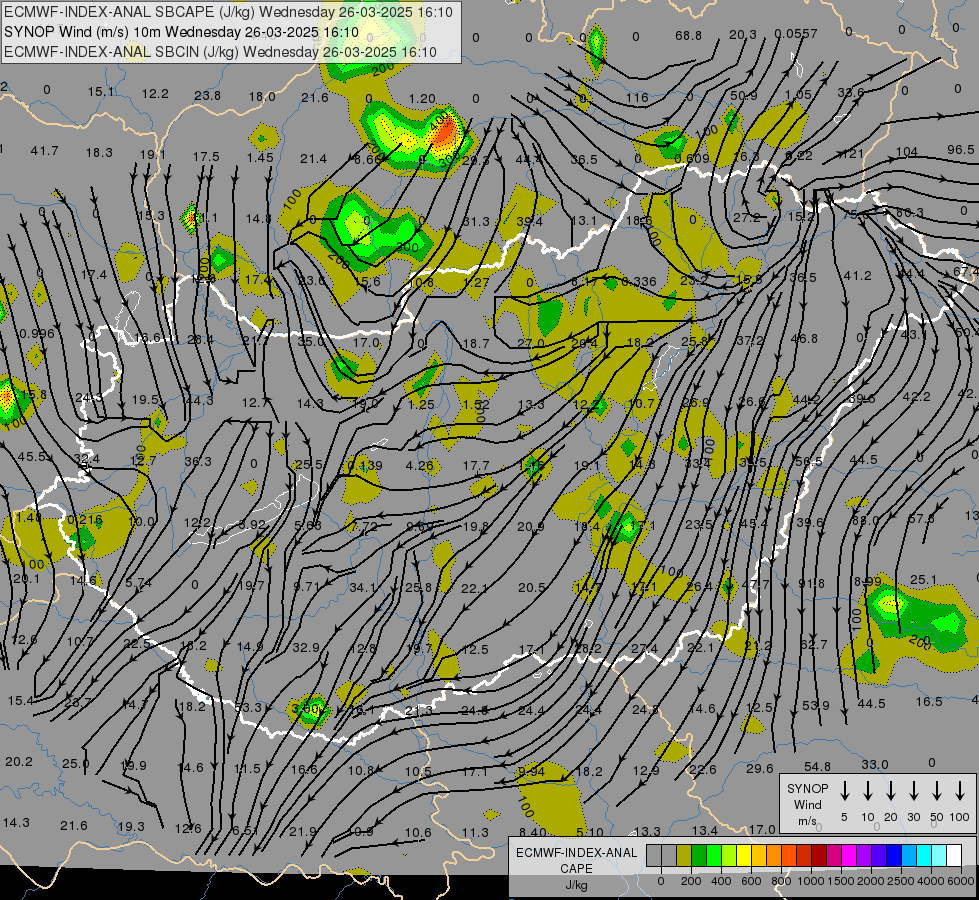Click the 0.216 value on the map
The image size is (979, 900).
[x=85, y=520]
